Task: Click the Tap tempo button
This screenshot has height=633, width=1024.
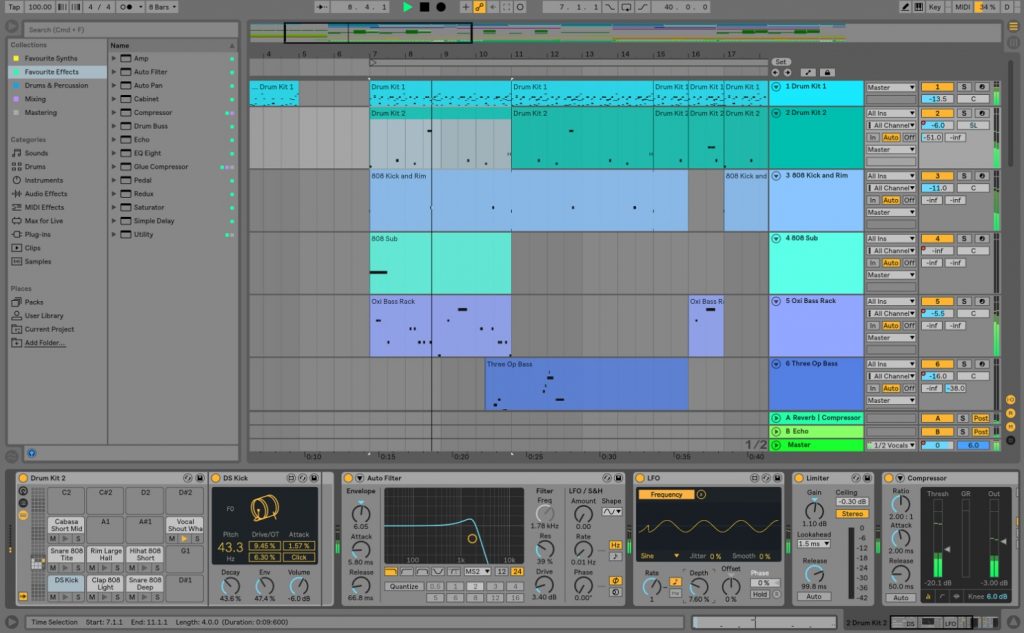Action: [x=12, y=7]
